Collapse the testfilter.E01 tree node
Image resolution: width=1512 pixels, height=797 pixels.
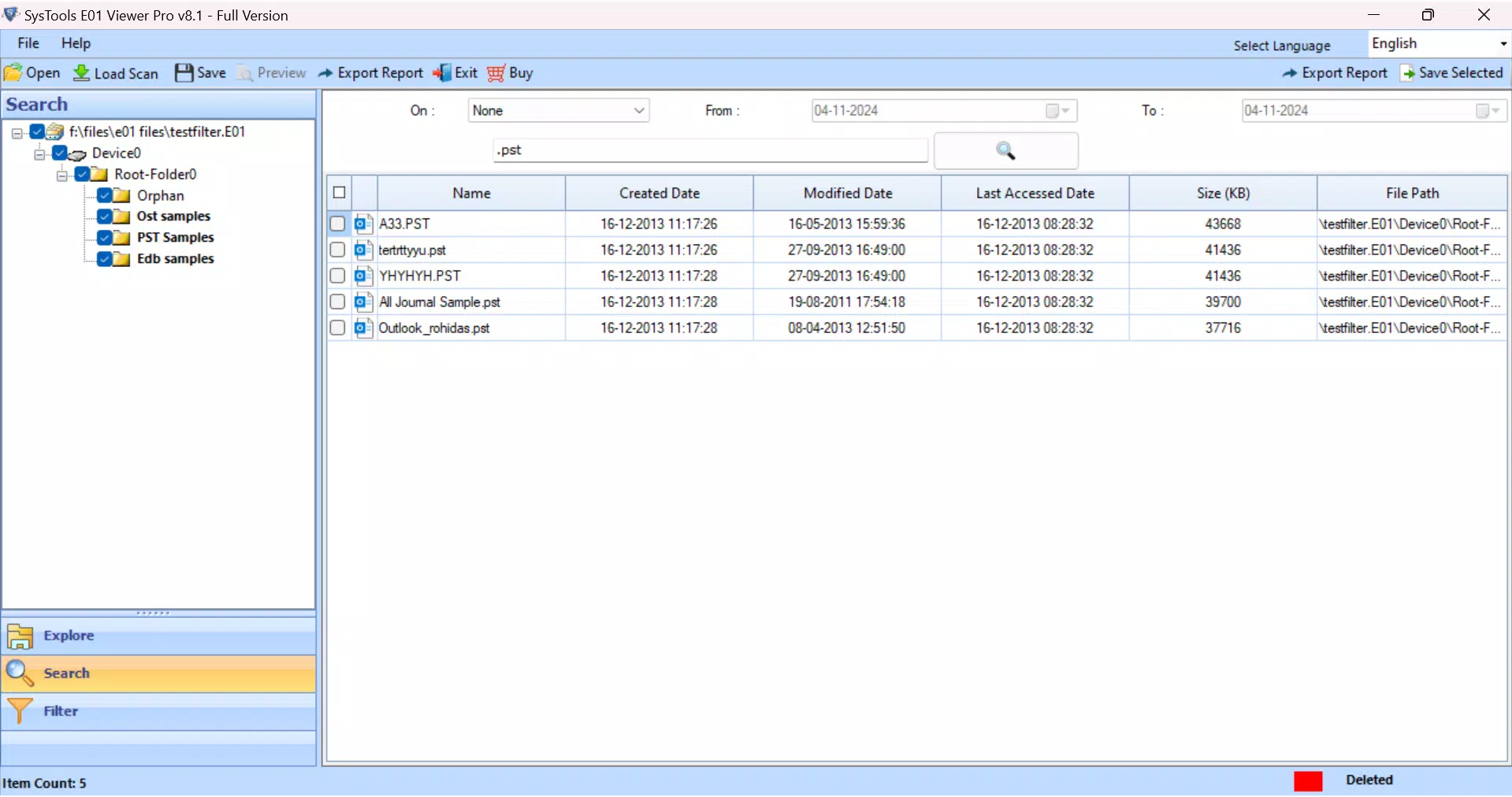[x=17, y=133]
